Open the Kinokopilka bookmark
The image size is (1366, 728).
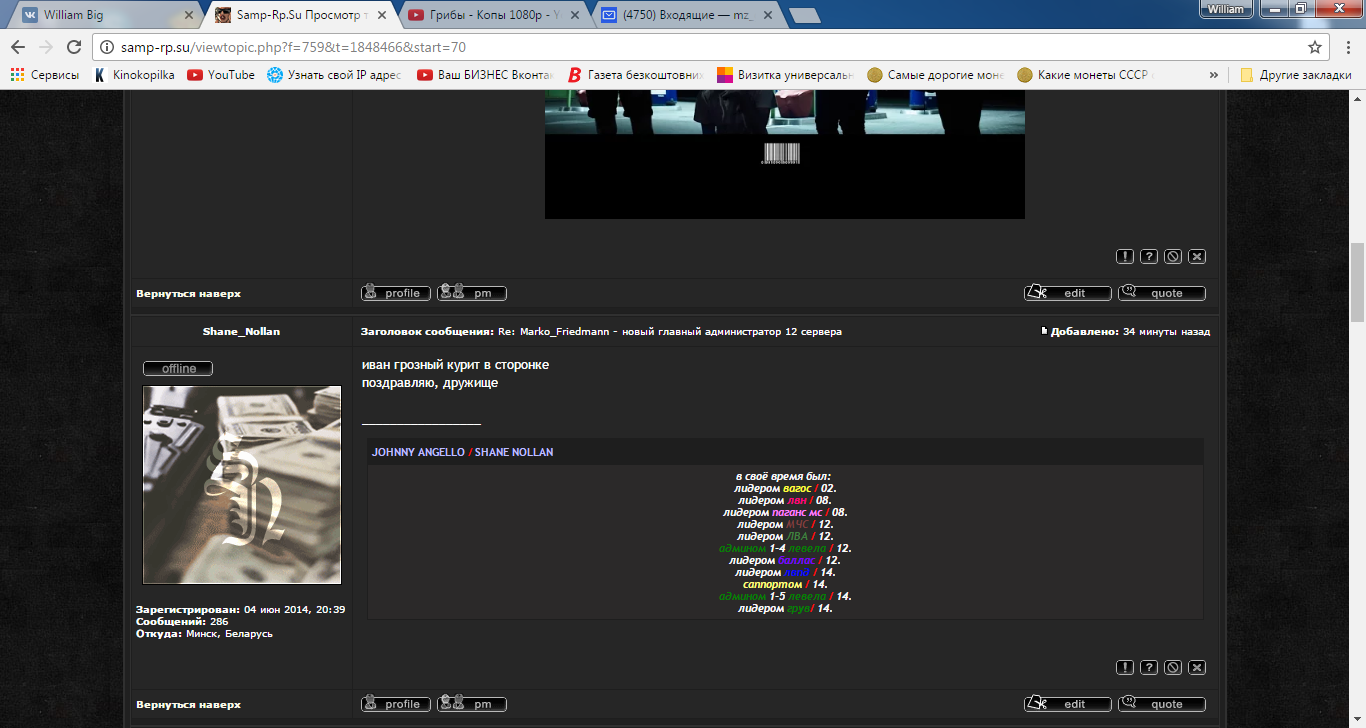133,75
